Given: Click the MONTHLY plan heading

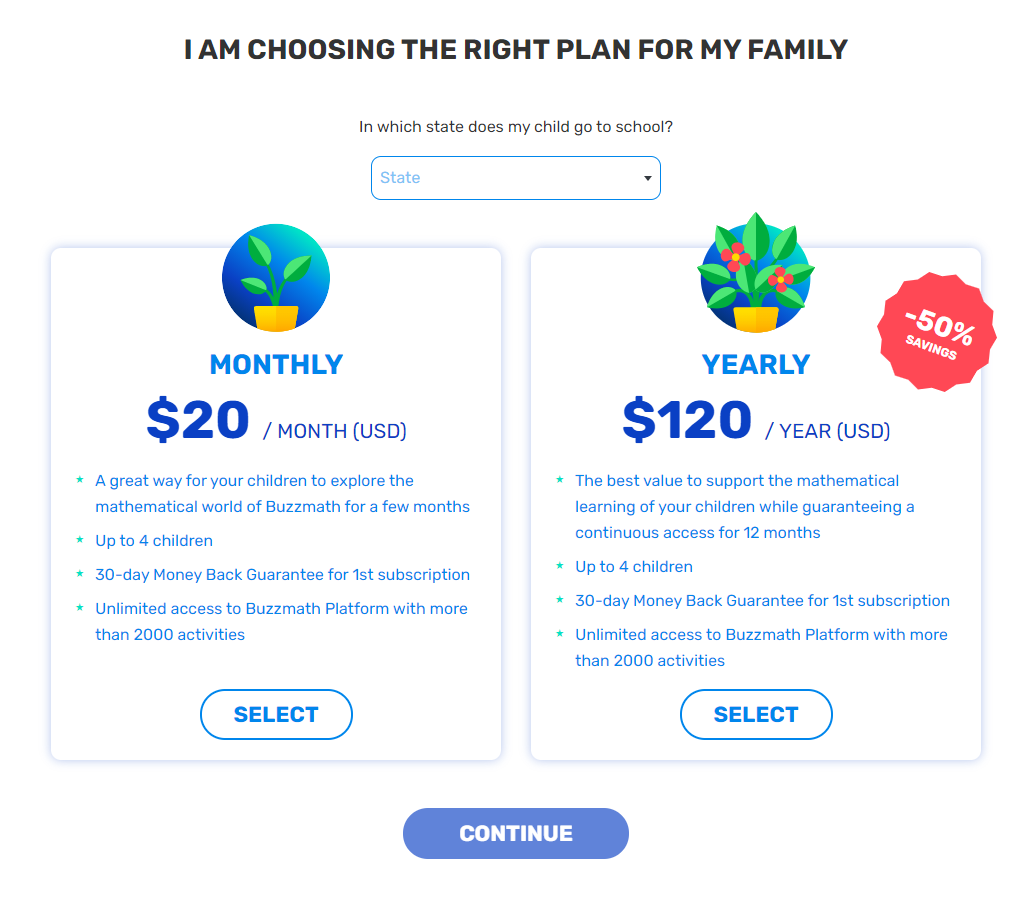Looking at the screenshot, I should tap(276, 364).
